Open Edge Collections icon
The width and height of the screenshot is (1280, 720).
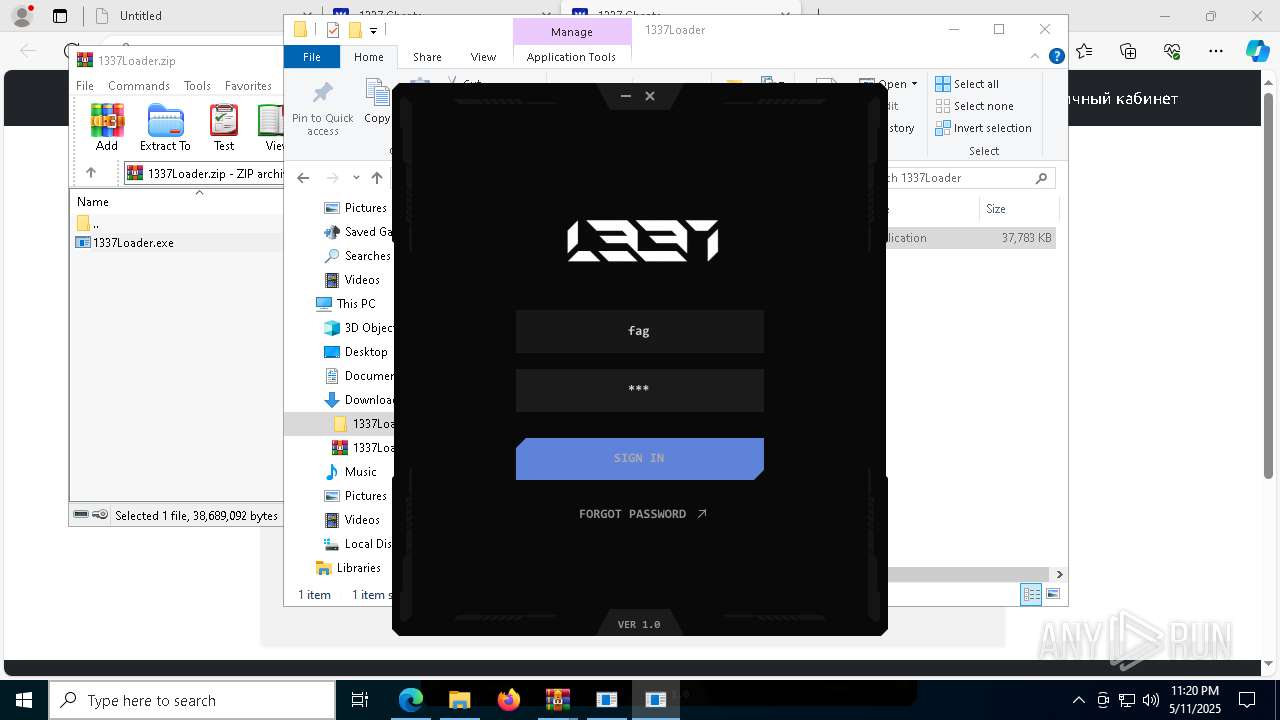click(x=1128, y=51)
